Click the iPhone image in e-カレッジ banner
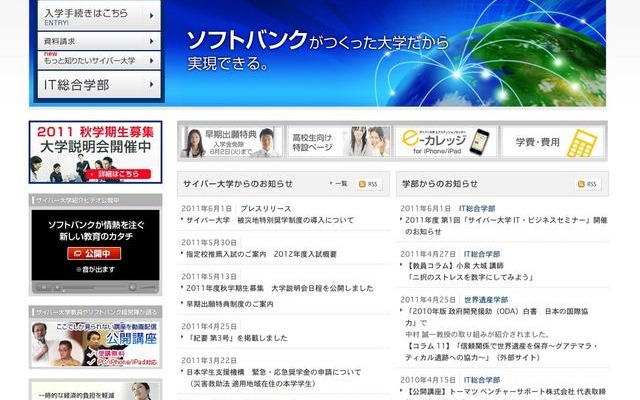Screen dimensions: 640x400 [x=479, y=142]
